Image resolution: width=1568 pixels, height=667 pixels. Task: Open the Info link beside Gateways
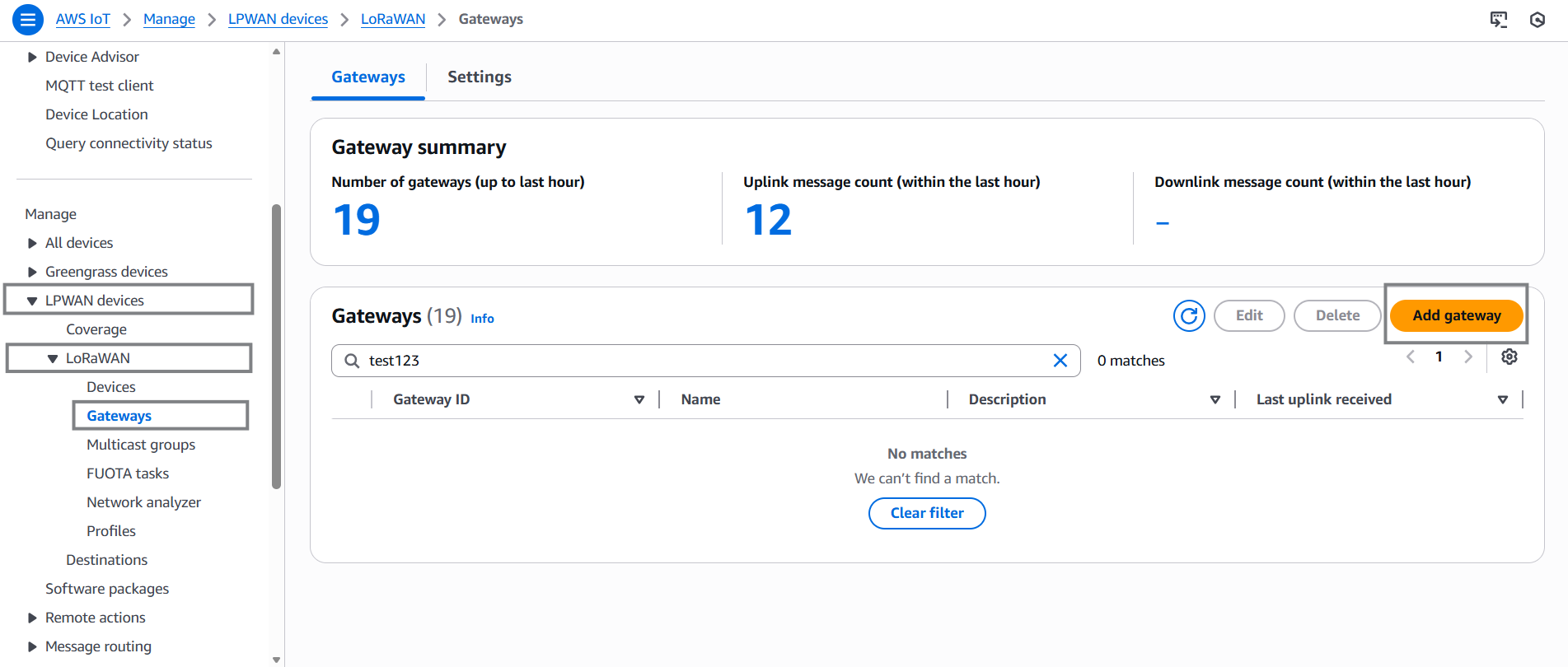(482, 319)
